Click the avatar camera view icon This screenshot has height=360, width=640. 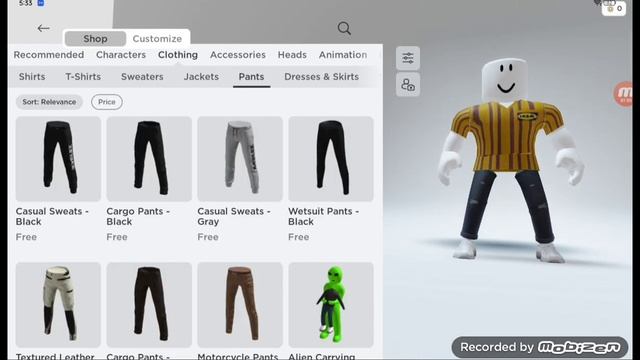[x=408, y=85]
